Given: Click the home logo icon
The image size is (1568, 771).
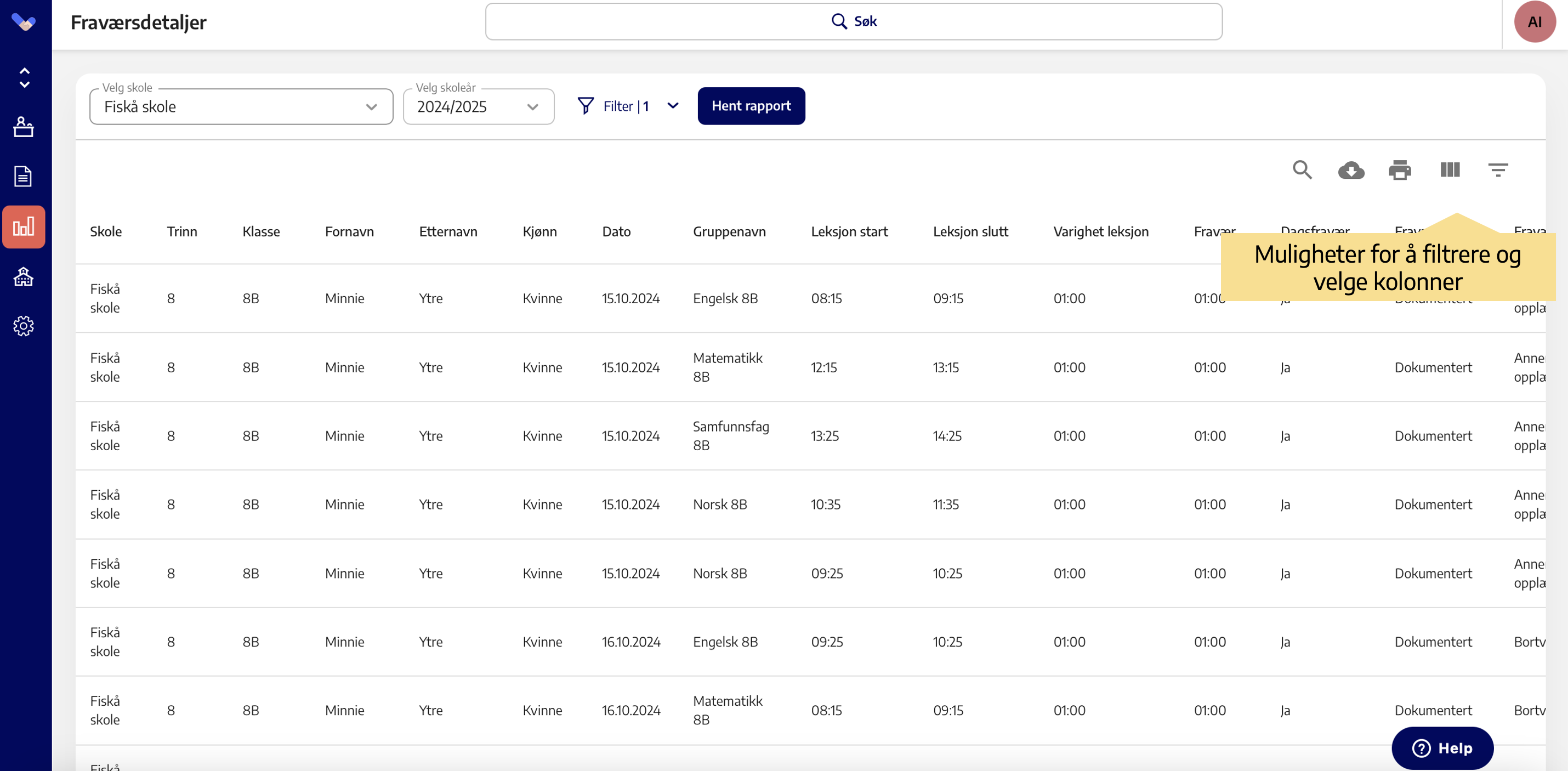Looking at the screenshot, I should coord(24,22).
